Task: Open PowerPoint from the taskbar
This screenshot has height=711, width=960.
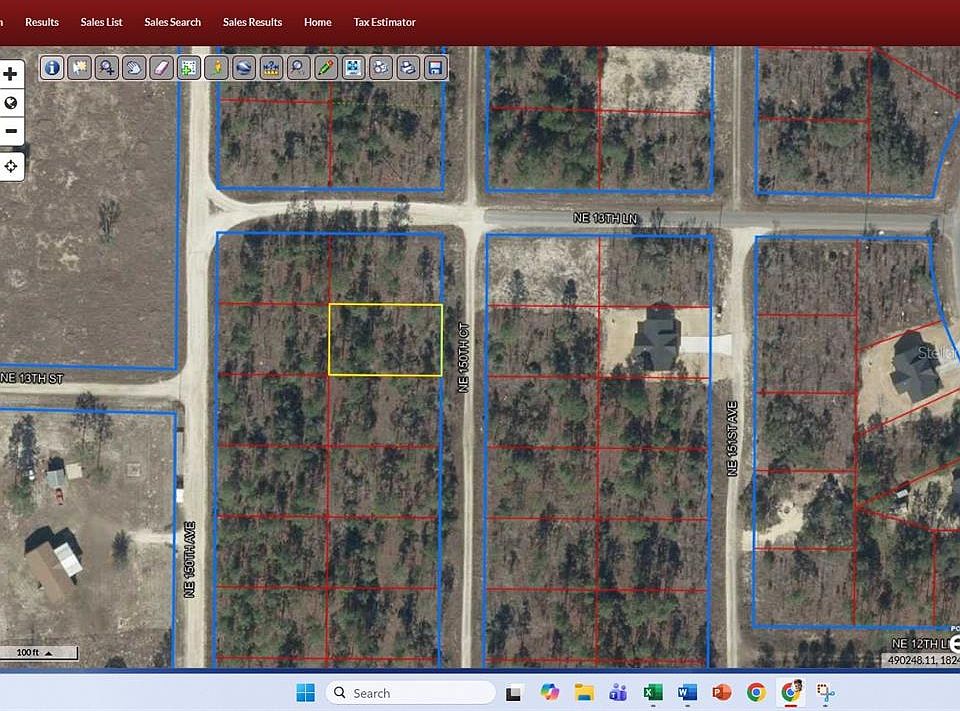Action: (x=722, y=693)
